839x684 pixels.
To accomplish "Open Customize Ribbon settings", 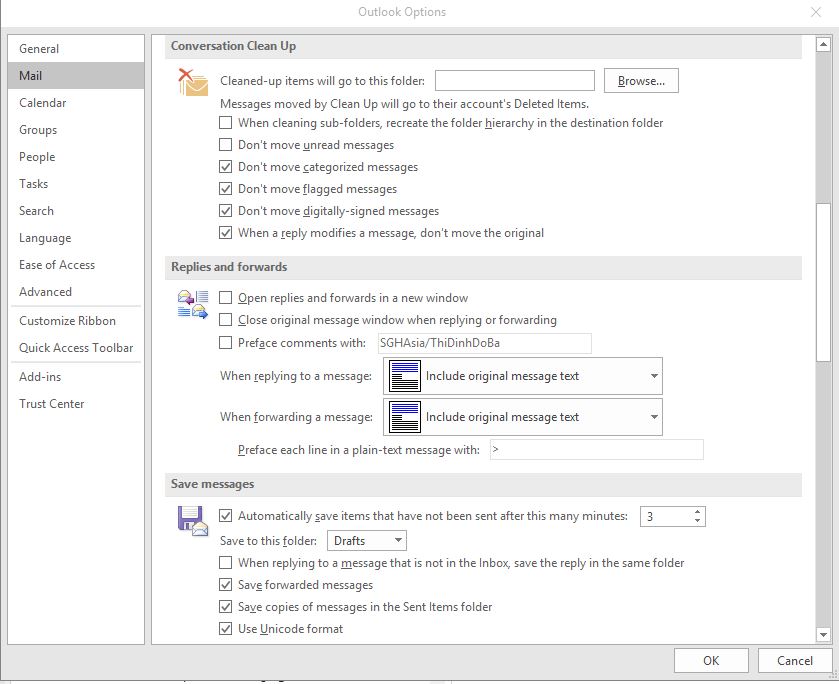I will click(76, 321).
